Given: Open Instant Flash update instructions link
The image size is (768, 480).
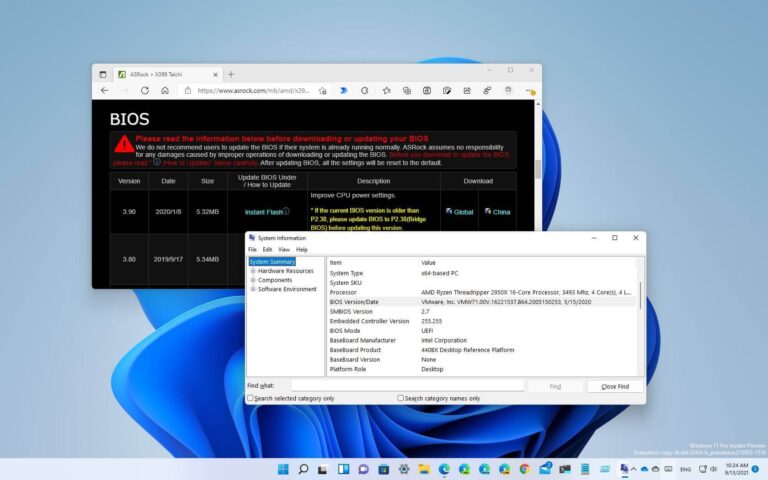Looking at the screenshot, I should [264, 212].
